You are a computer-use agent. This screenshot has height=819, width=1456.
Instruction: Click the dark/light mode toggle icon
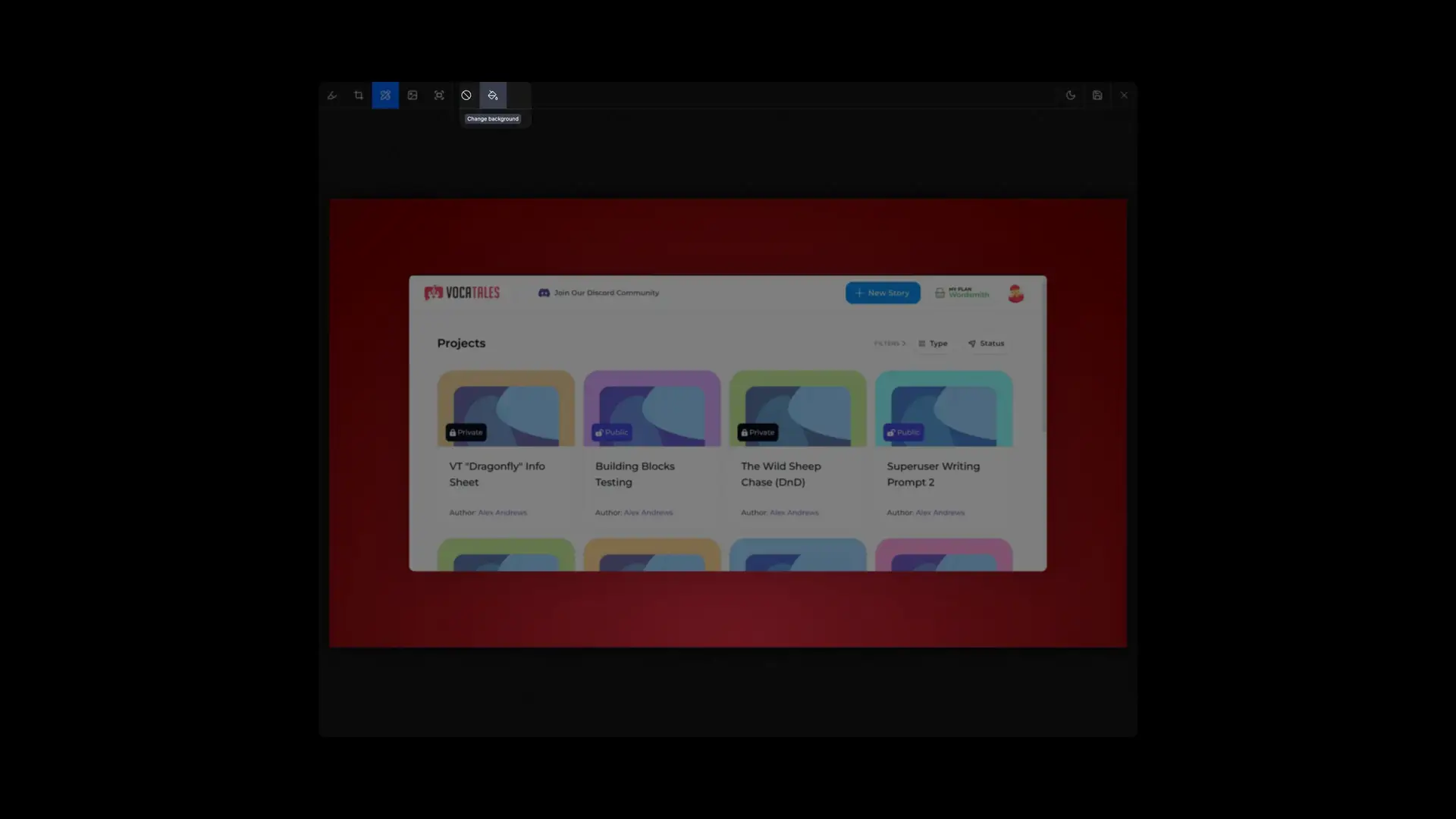click(x=1070, y=95)
